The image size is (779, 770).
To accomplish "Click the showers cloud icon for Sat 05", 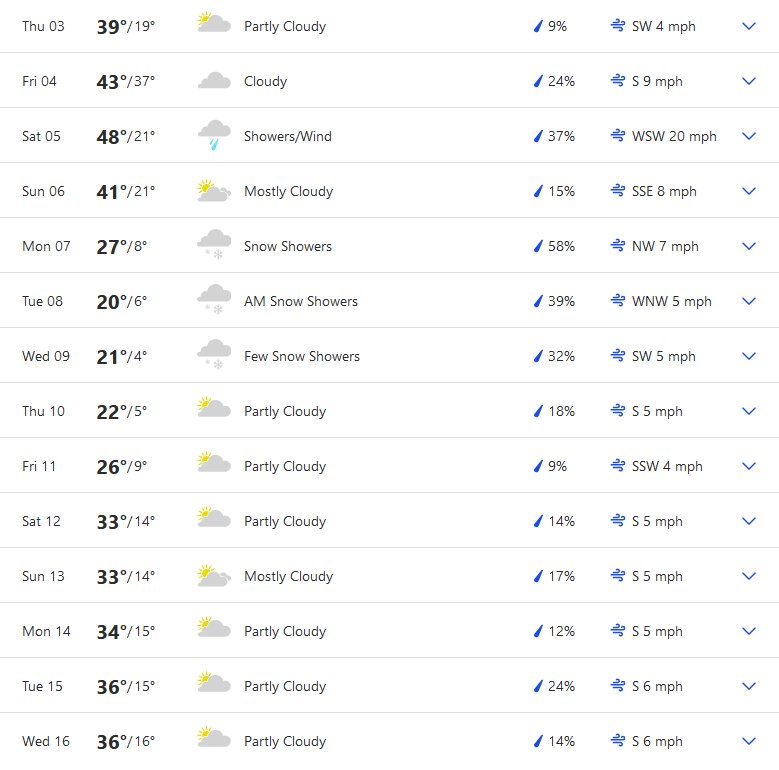I will [214, 135].
